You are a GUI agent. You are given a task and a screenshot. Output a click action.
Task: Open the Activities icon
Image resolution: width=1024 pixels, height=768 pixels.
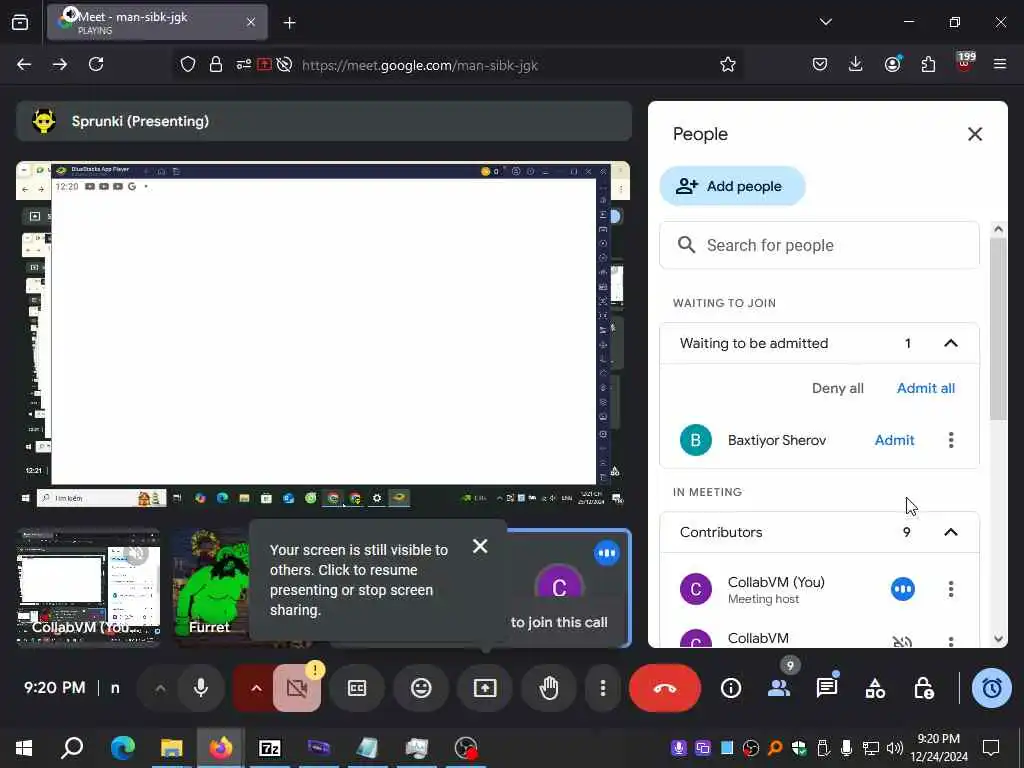(875, 688)
